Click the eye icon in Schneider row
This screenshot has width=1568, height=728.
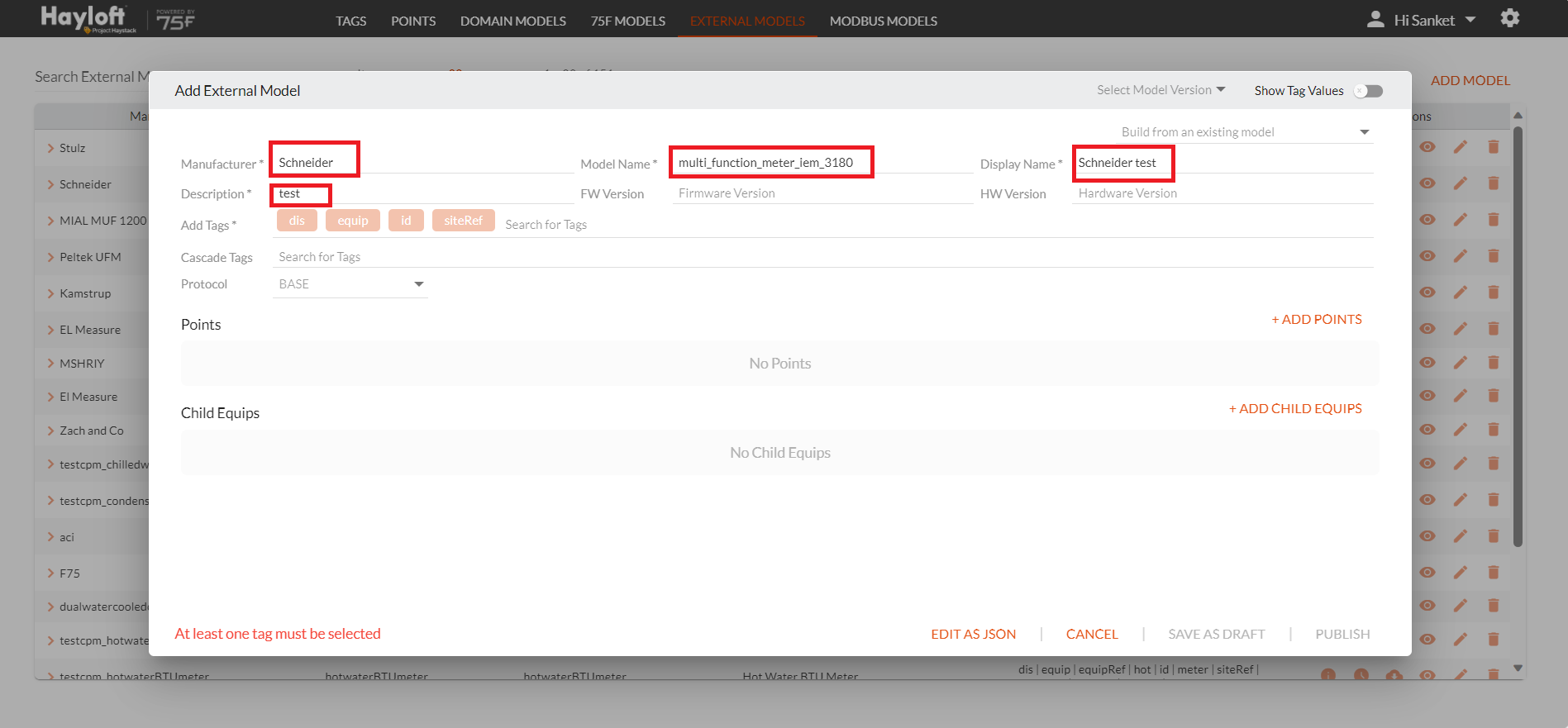click(1427, 183)
